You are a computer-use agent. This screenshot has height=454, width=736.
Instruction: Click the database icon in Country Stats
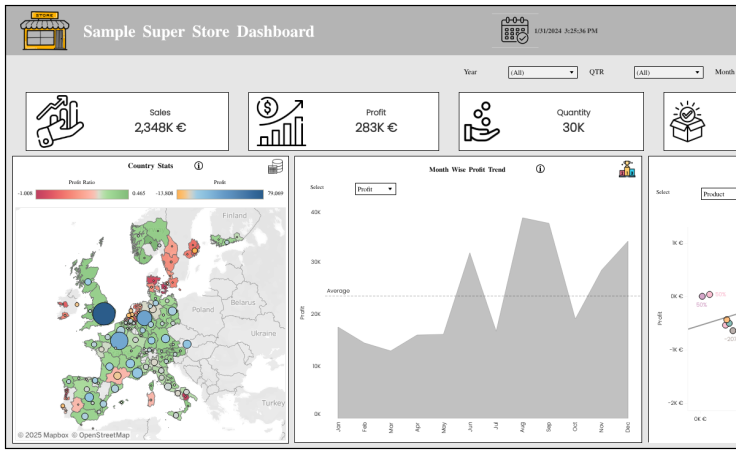click(x=274, y=168)
